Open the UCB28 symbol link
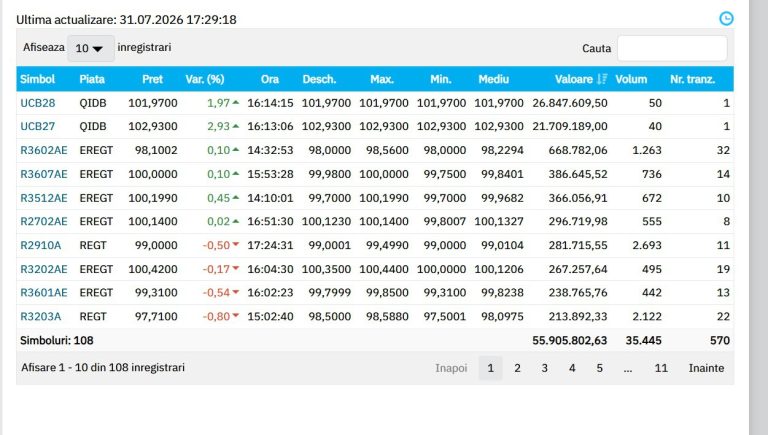This screenshot has height=435, width=768. click(38, 103)
